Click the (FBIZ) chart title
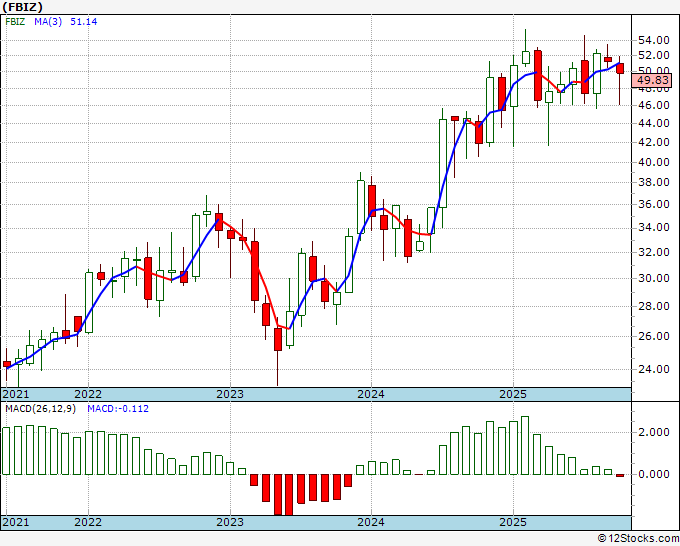680x546 pixels. pyautogui.click(x=23, y=7)
